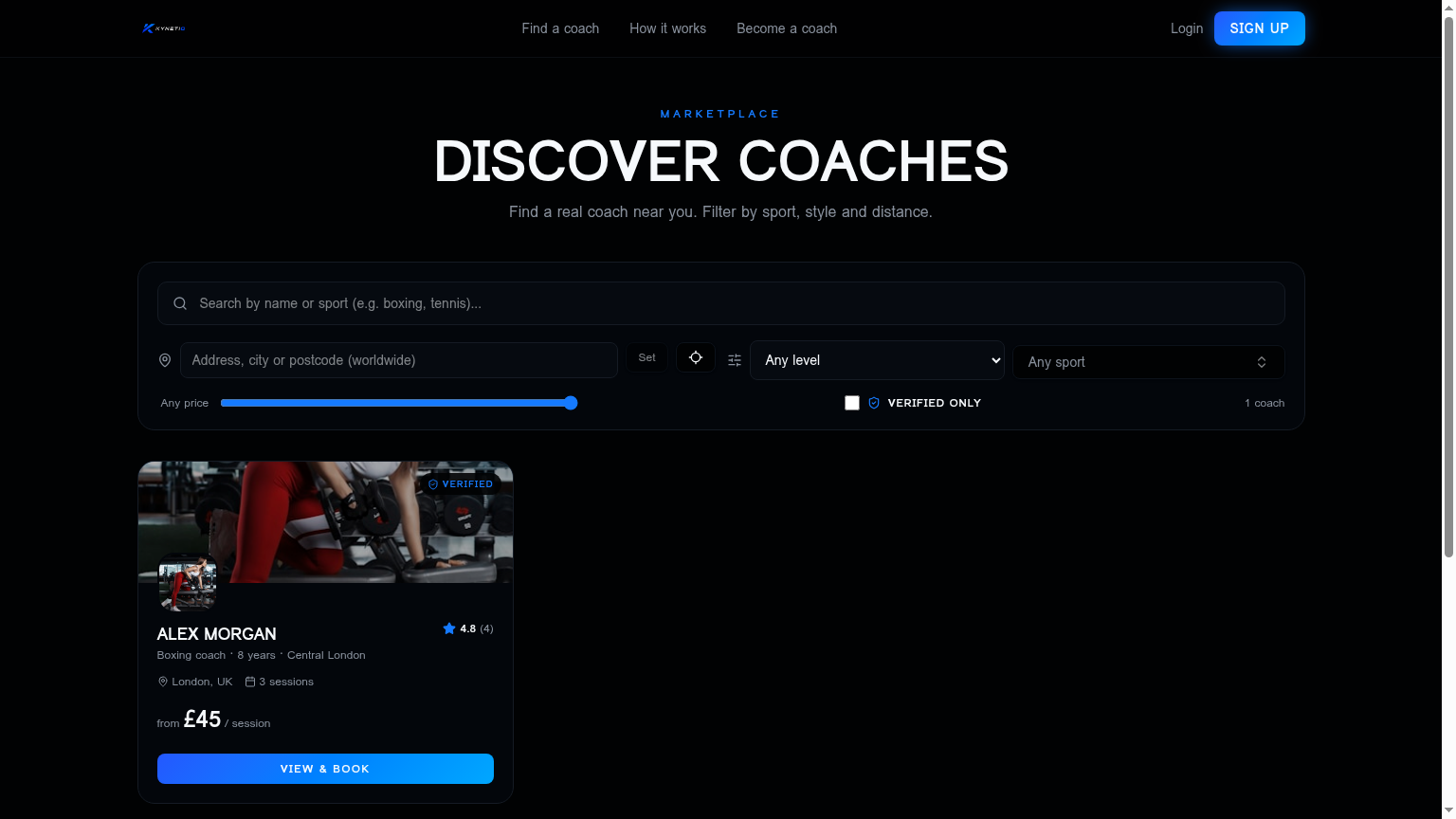Click Alex Morgan's avatar thumbnail
Screen dimensions: 1456x819
pos(187,582)
